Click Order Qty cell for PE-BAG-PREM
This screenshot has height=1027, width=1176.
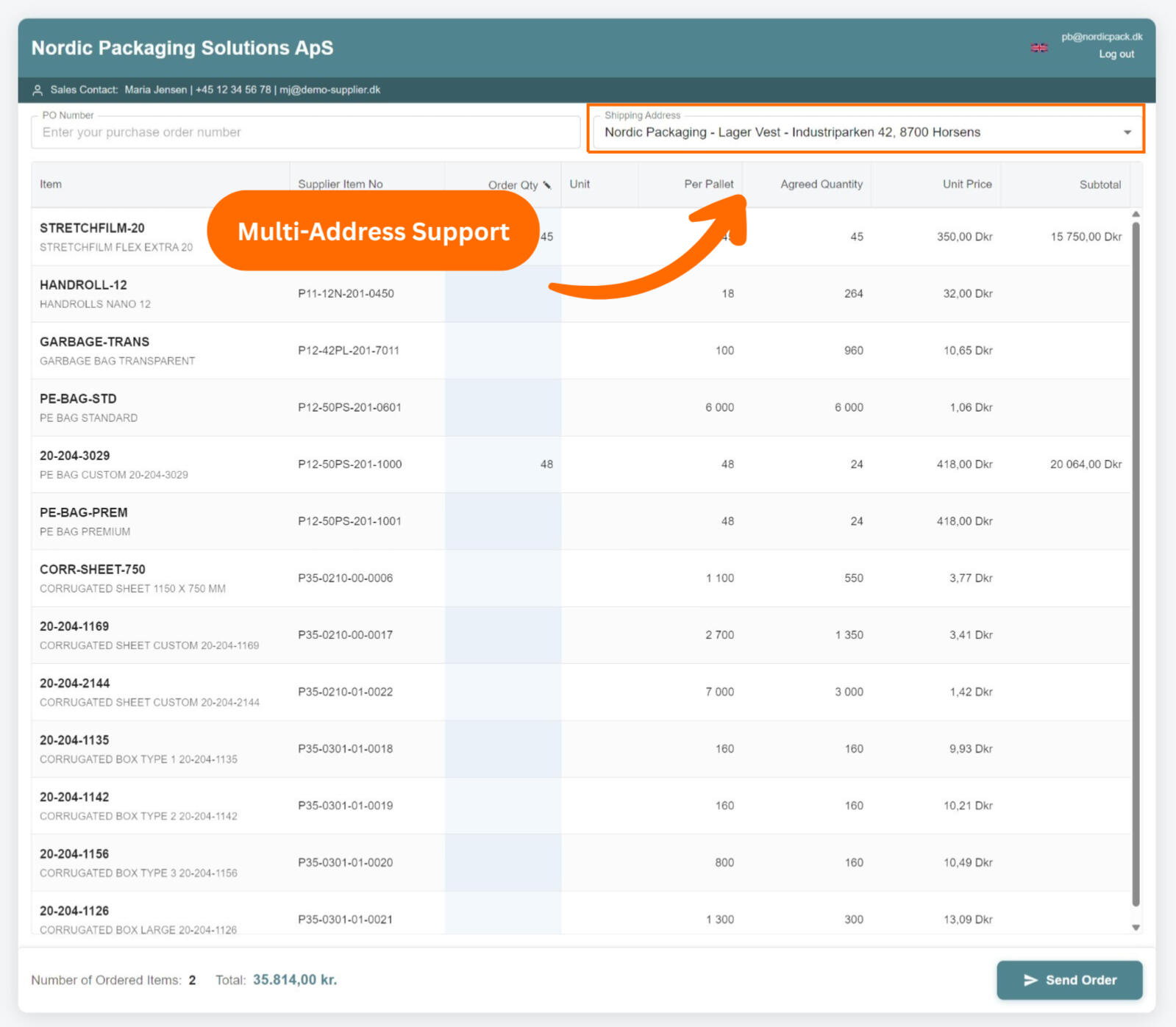(502, 521)
